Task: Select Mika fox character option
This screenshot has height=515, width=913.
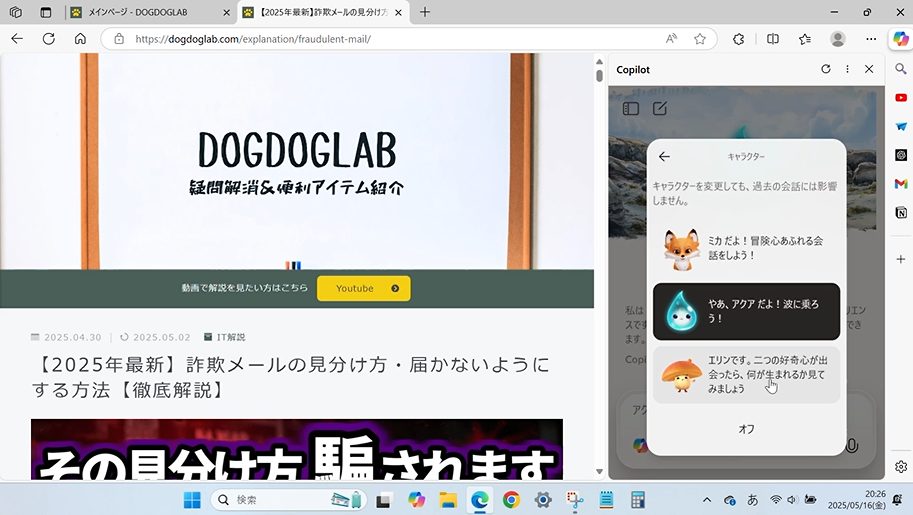Action: click(746, 249)
